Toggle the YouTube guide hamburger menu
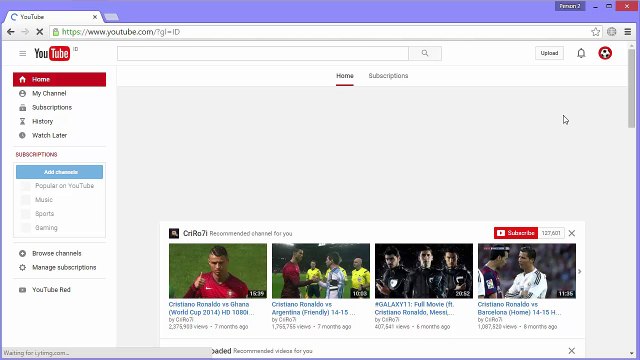The image size is (640, 360). (x=22, y=53)
